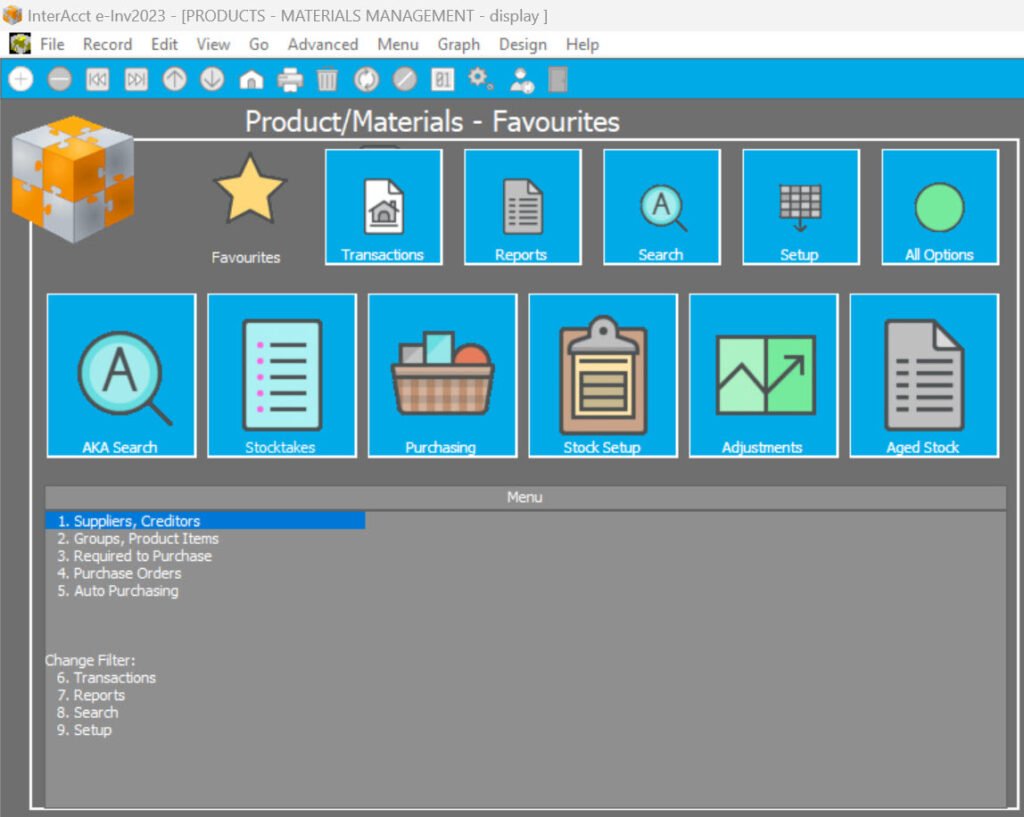
Task: Open the Design menu
Action: pyautogui.click(x=522, y=44)
